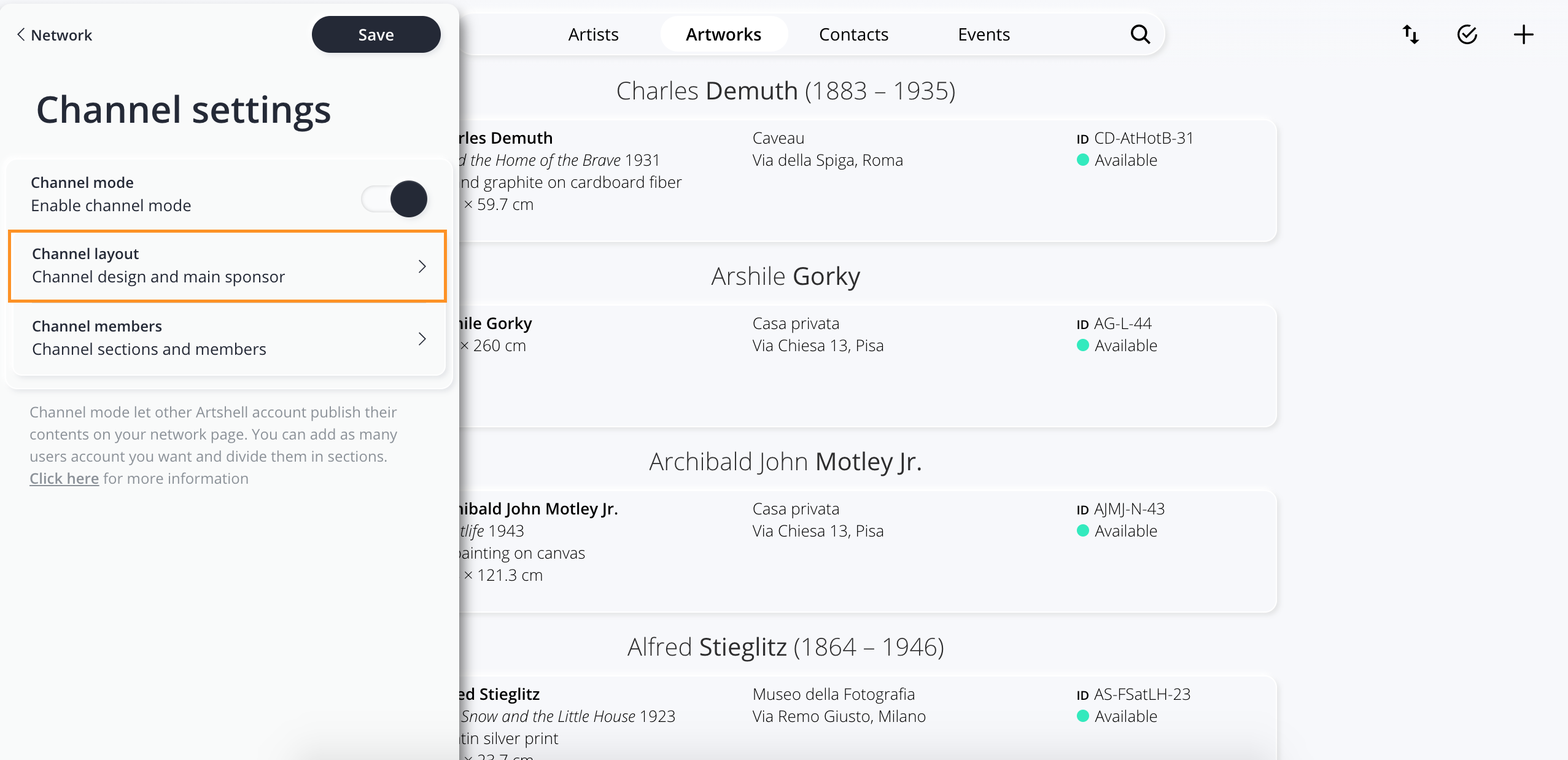Click the Channel settings title
The width and height of the screenshot is (1568, 760).
[x=184, y=109]
